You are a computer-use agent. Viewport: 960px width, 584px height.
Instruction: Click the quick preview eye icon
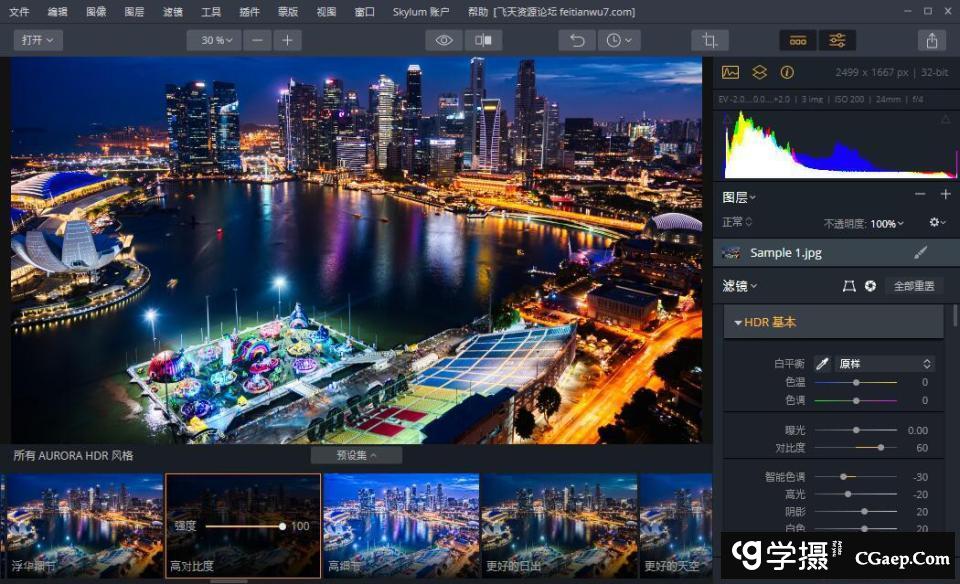(444, 40)
